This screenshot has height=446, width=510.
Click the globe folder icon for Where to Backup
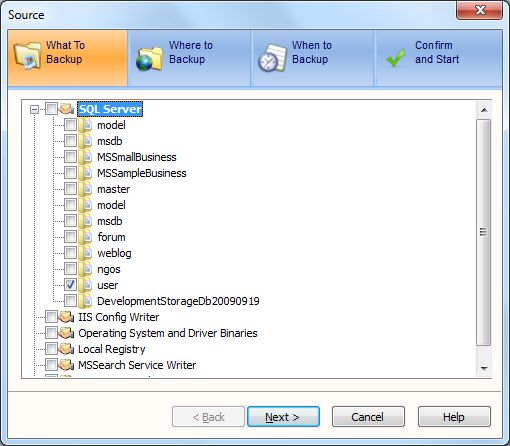[149, 59]
